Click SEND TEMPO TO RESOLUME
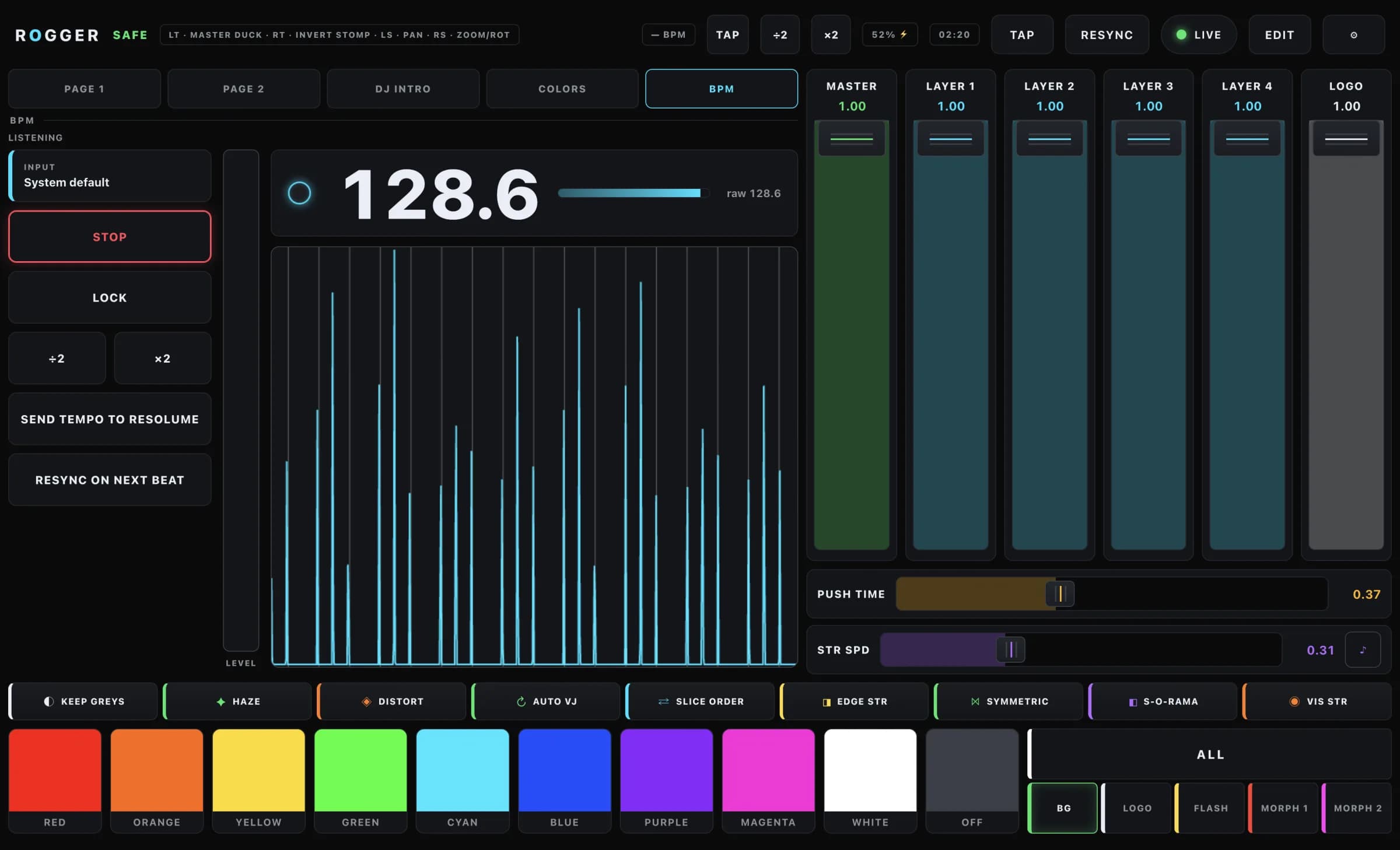 [x=110, y=419]
